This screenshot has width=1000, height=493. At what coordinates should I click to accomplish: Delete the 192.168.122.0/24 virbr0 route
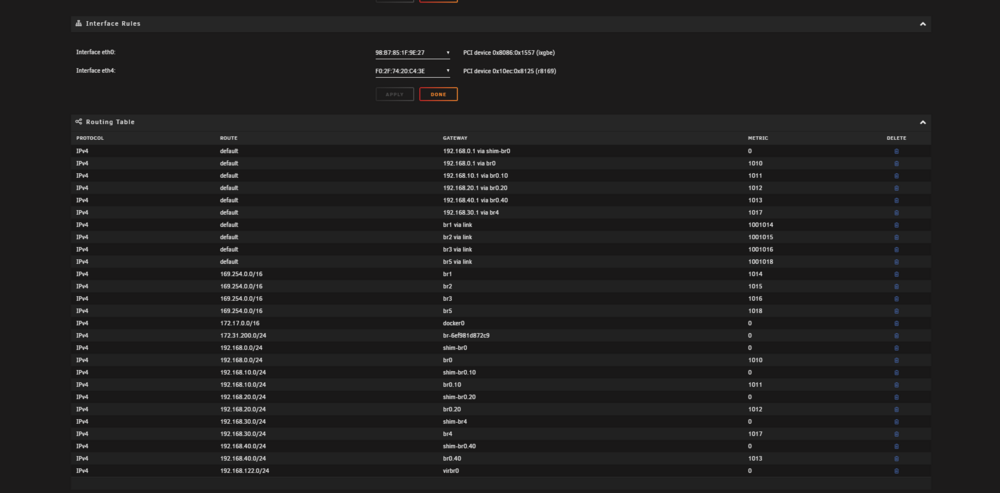point(896,471)
